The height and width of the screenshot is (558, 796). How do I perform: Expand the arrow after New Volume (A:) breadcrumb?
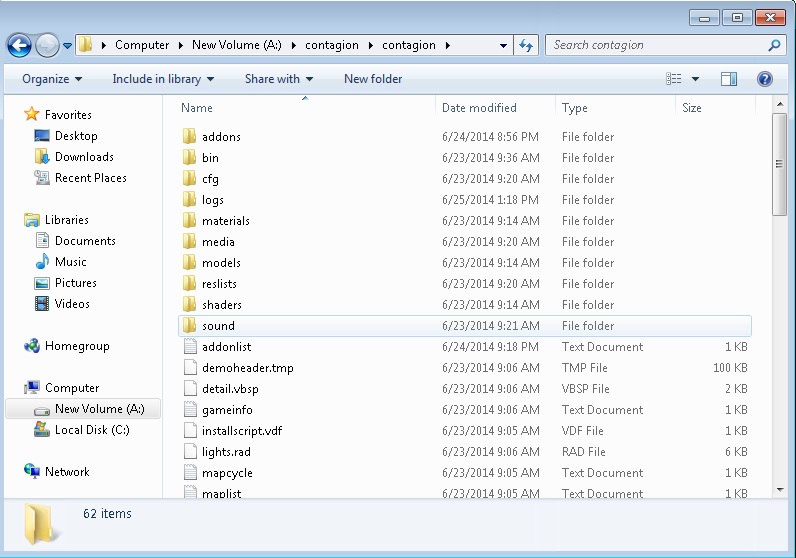(293, 45)
